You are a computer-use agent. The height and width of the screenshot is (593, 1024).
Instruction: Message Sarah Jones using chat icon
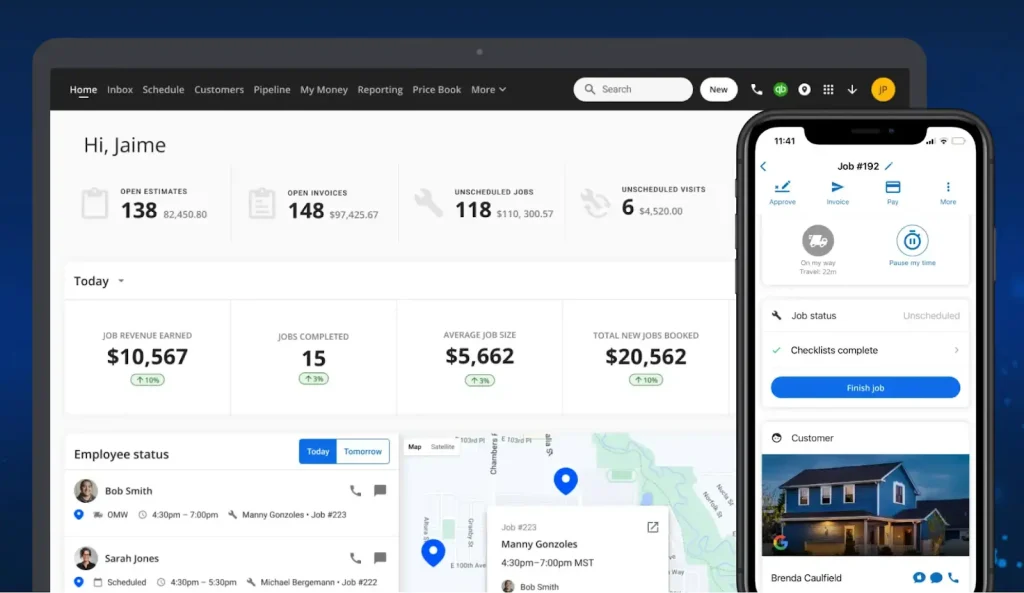point(380,558)
